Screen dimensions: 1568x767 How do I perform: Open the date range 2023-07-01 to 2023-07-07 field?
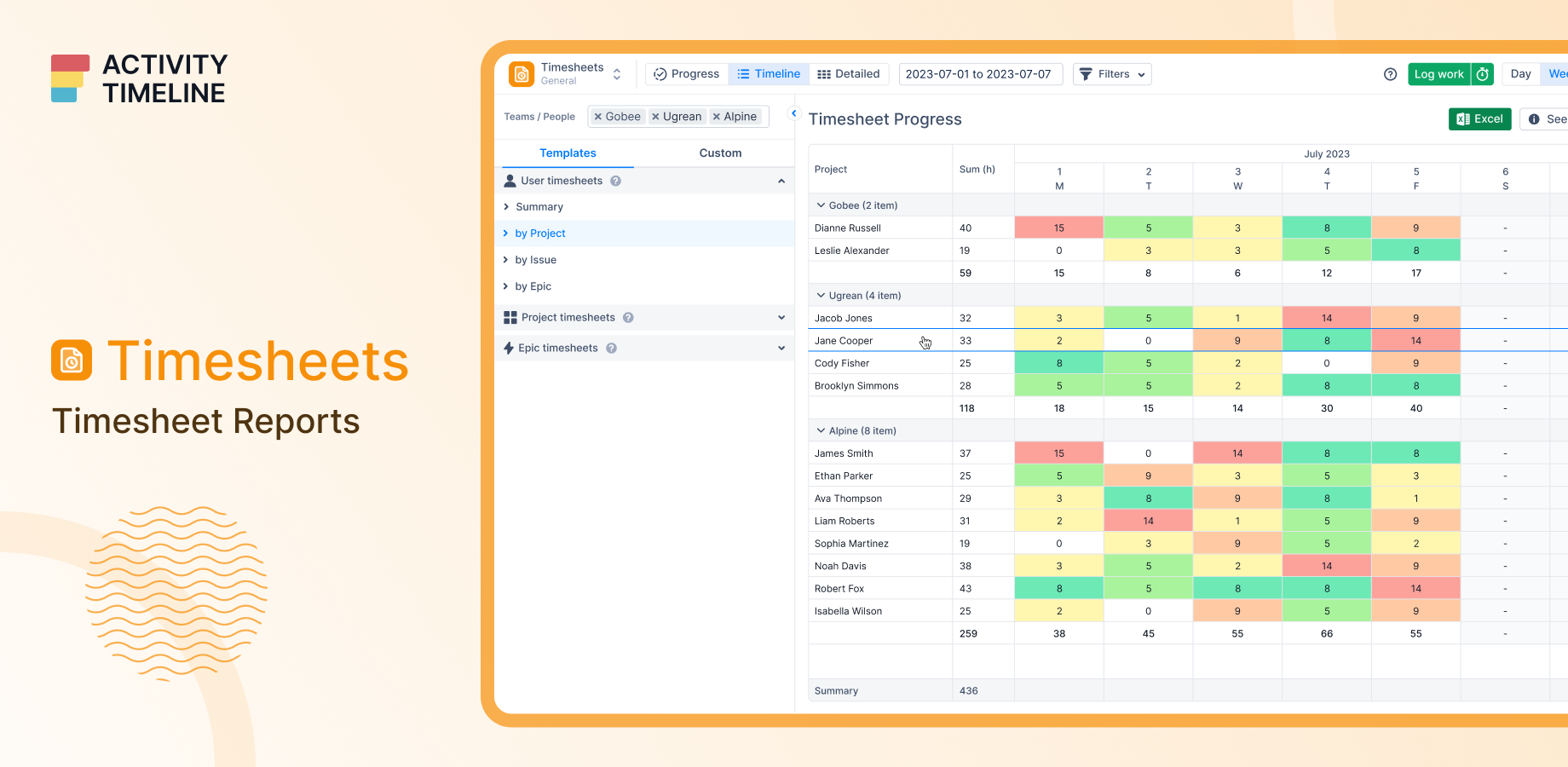tap(981, 74)
